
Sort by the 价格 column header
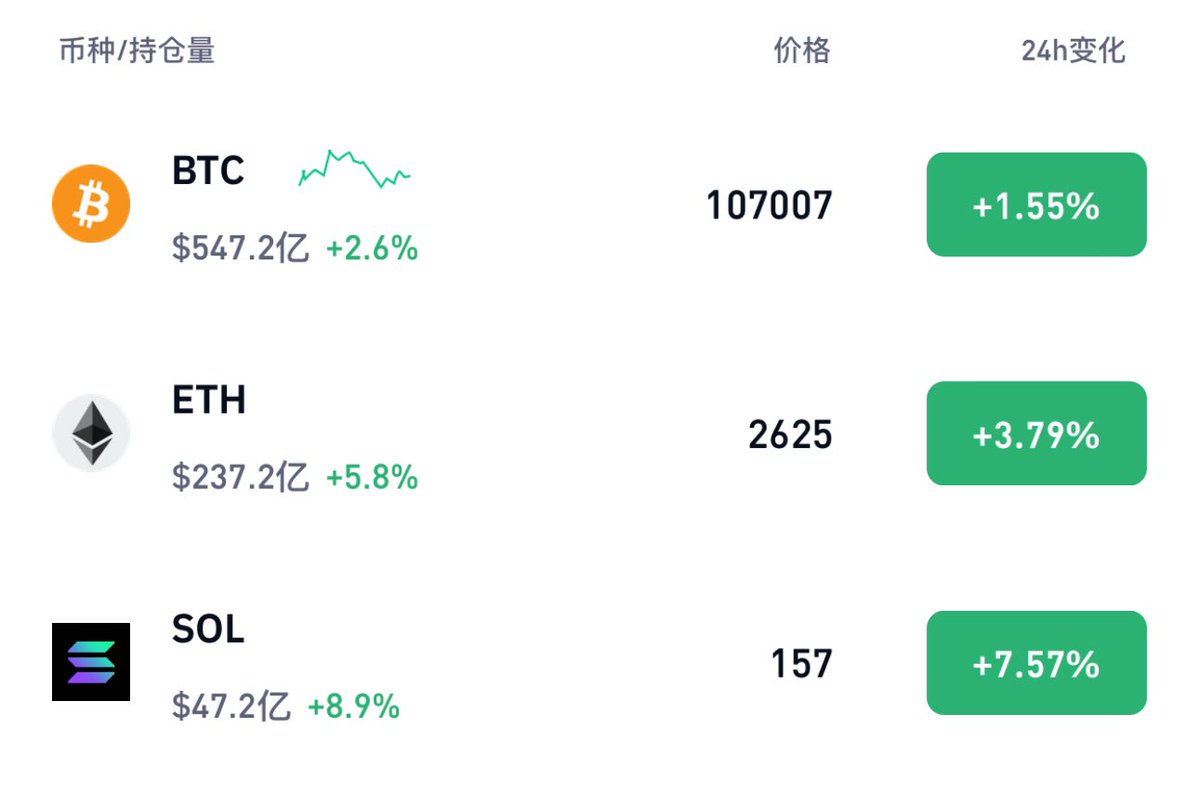801,50
